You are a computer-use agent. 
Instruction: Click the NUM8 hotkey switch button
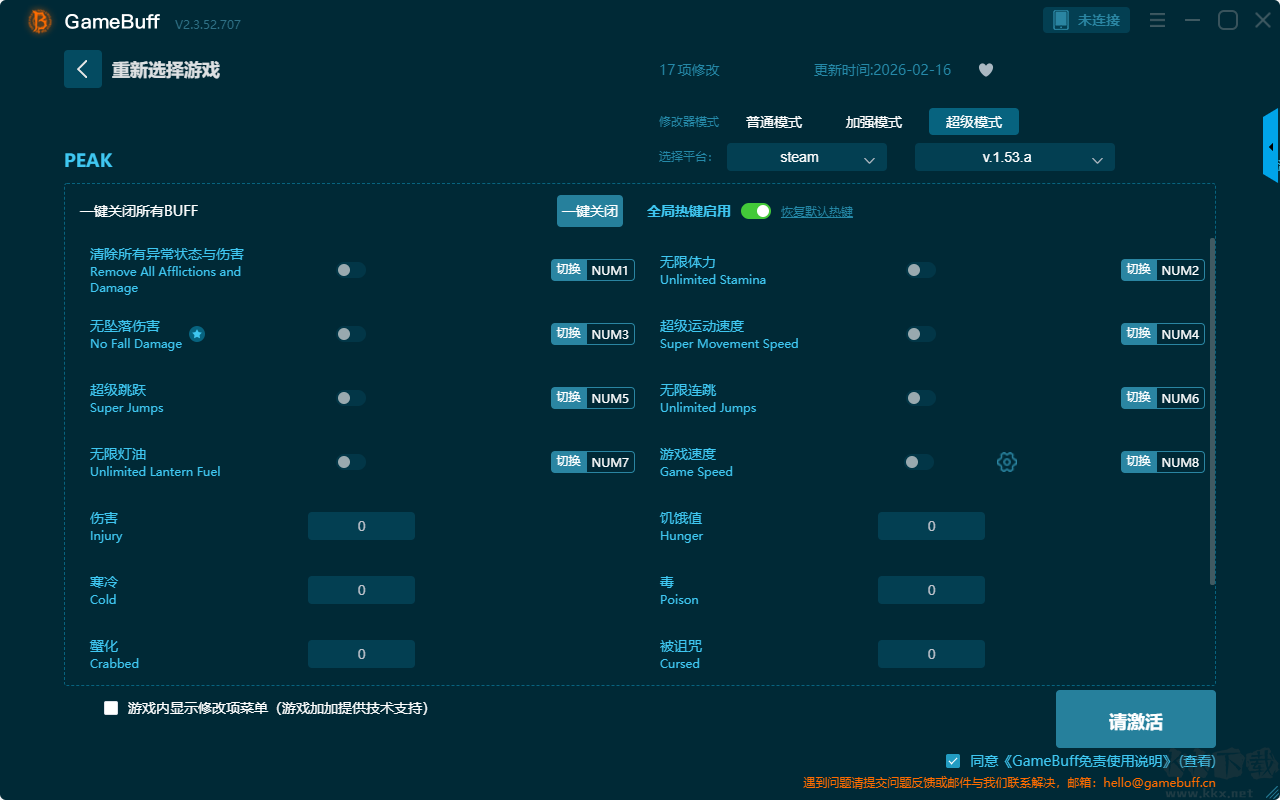click(x=1163, y=462)
